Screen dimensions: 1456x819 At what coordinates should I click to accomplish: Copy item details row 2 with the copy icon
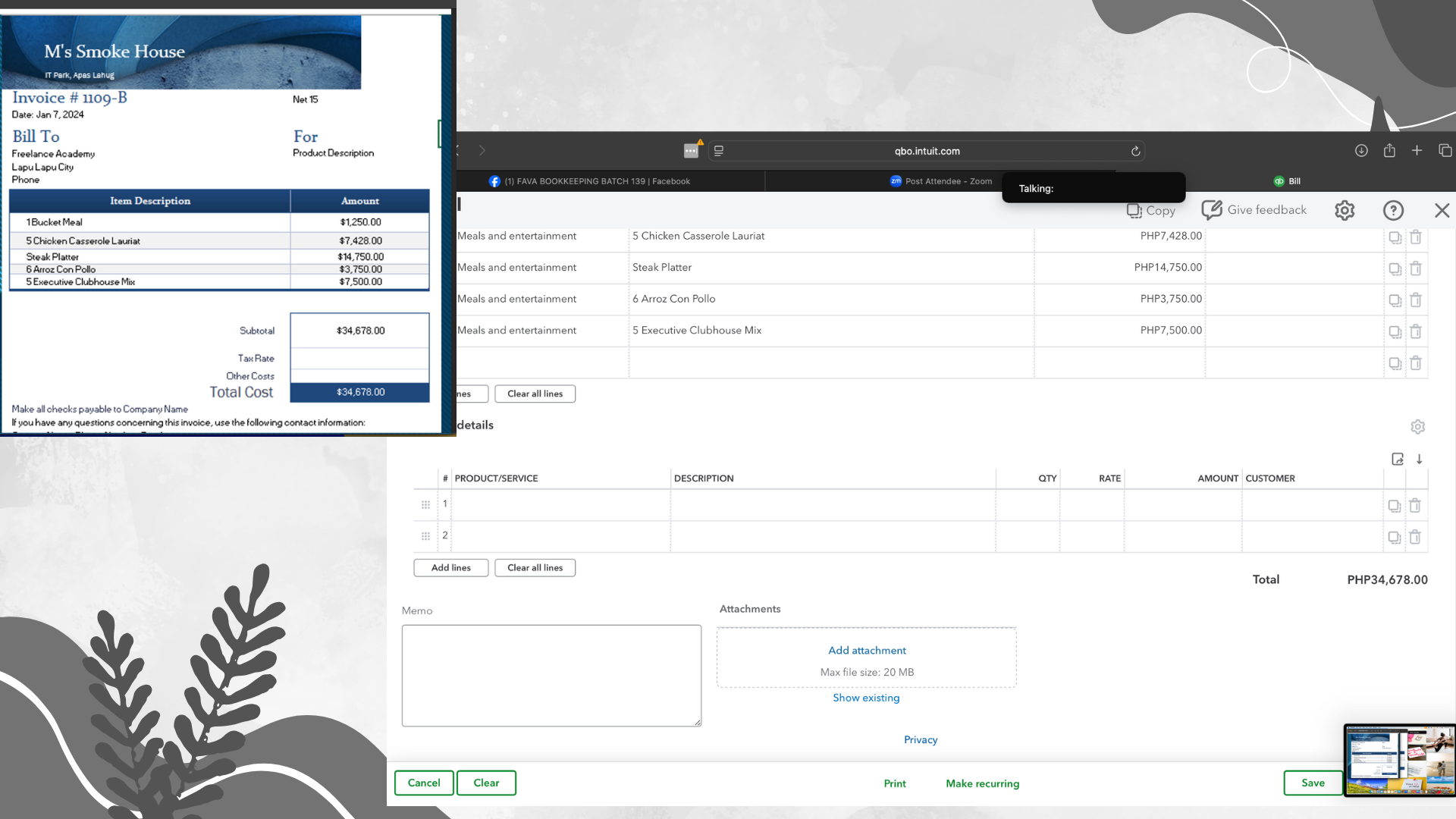pyautogui.click(x=1394, y=537)
